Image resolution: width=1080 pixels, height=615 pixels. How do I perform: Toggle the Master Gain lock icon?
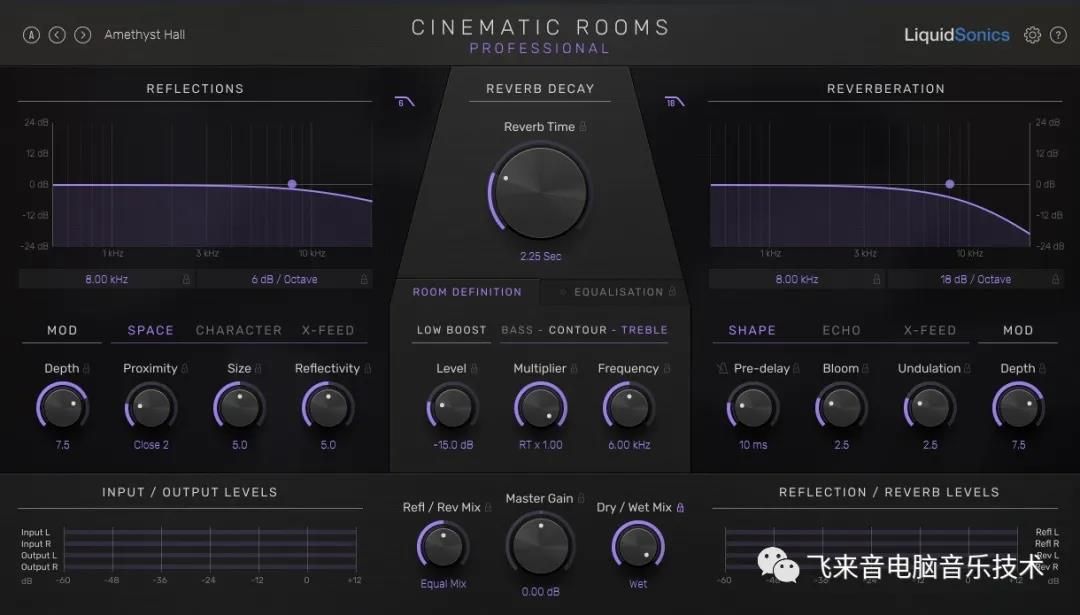pos(581,498)
